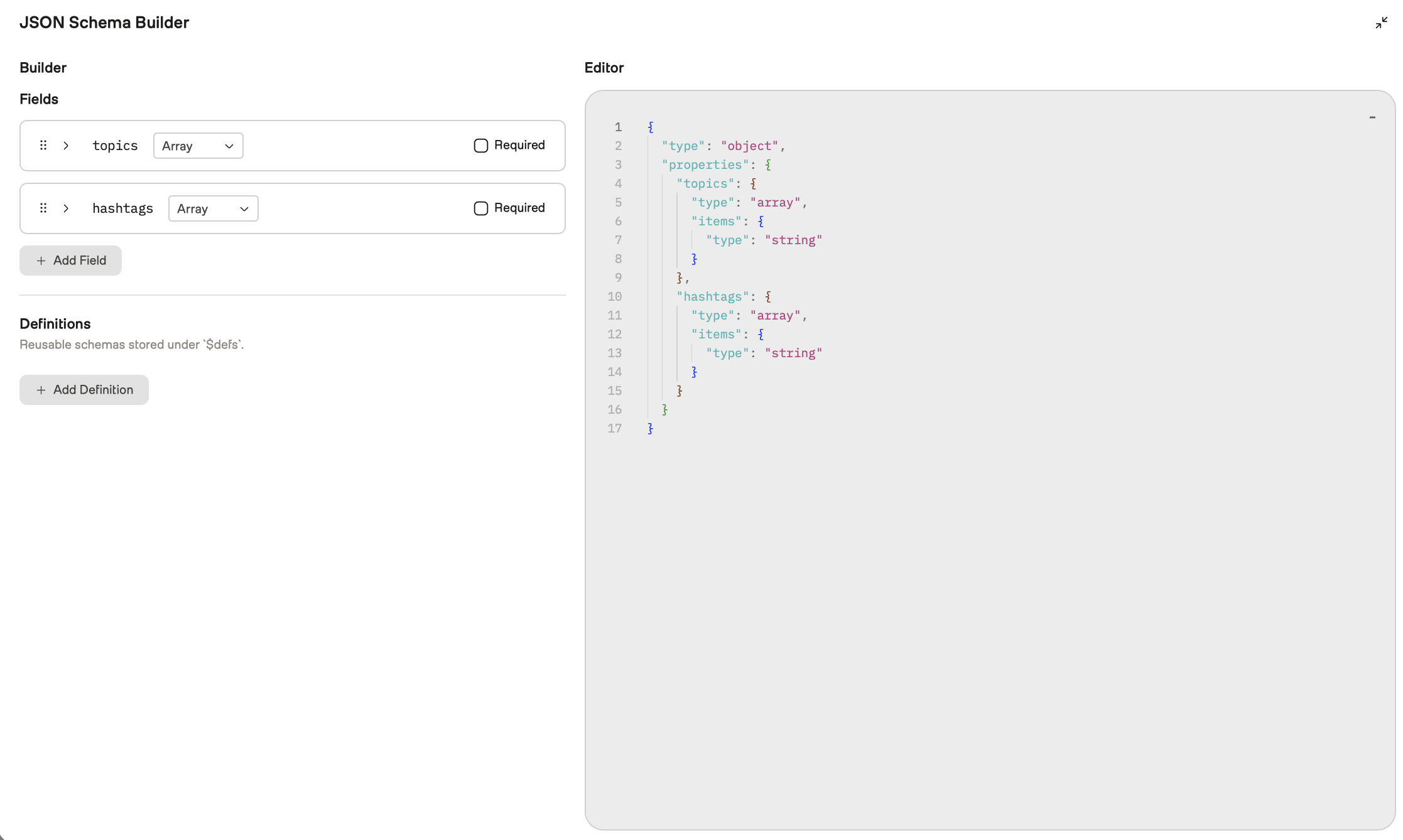Click the hashtags field name
The width and height of the screenshot is (1403, 840).
tap(122, 208)
